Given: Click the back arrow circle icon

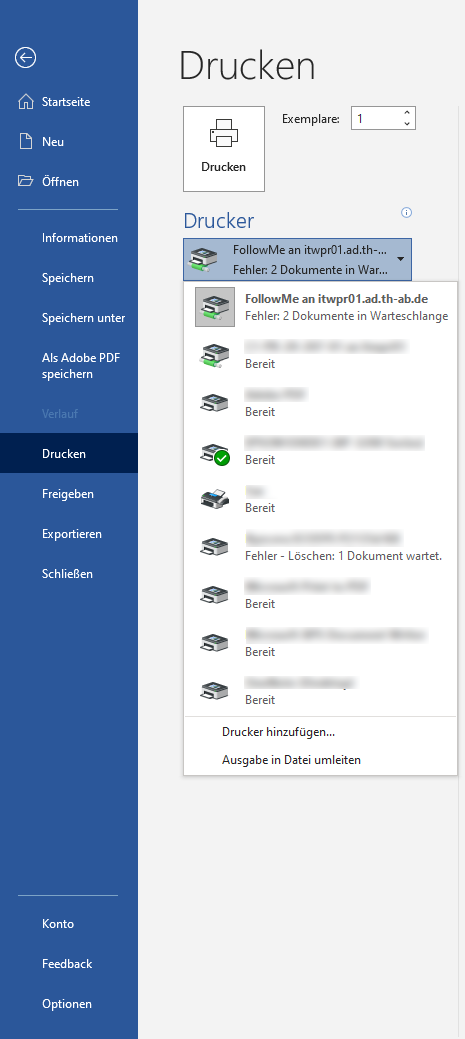Looking at the screenshot, I should point(25,58).
